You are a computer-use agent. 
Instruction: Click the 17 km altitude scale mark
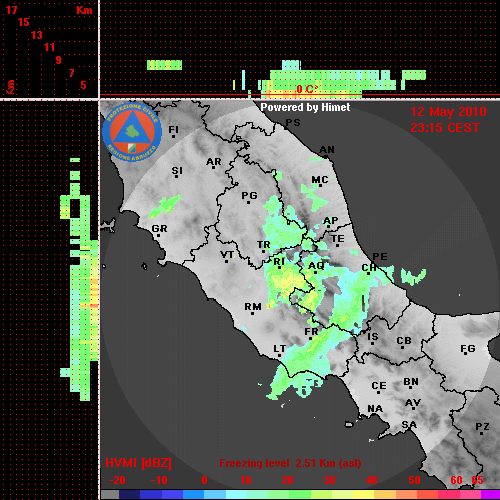[x=11, y=10]
